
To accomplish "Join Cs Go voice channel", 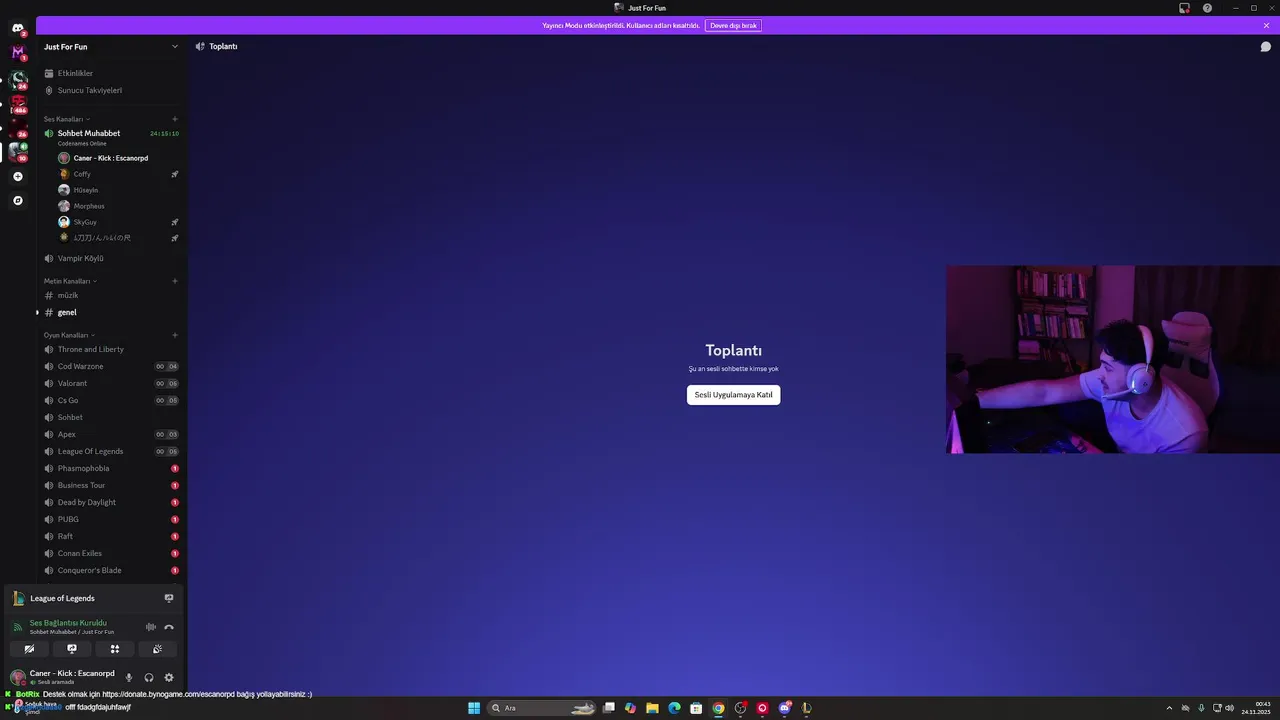I will [110, 400].
